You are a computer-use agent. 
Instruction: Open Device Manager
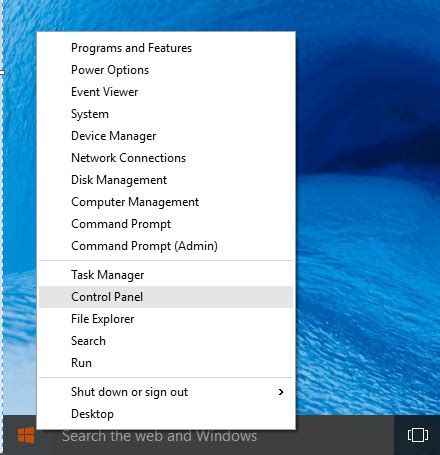tap(166, 136)
